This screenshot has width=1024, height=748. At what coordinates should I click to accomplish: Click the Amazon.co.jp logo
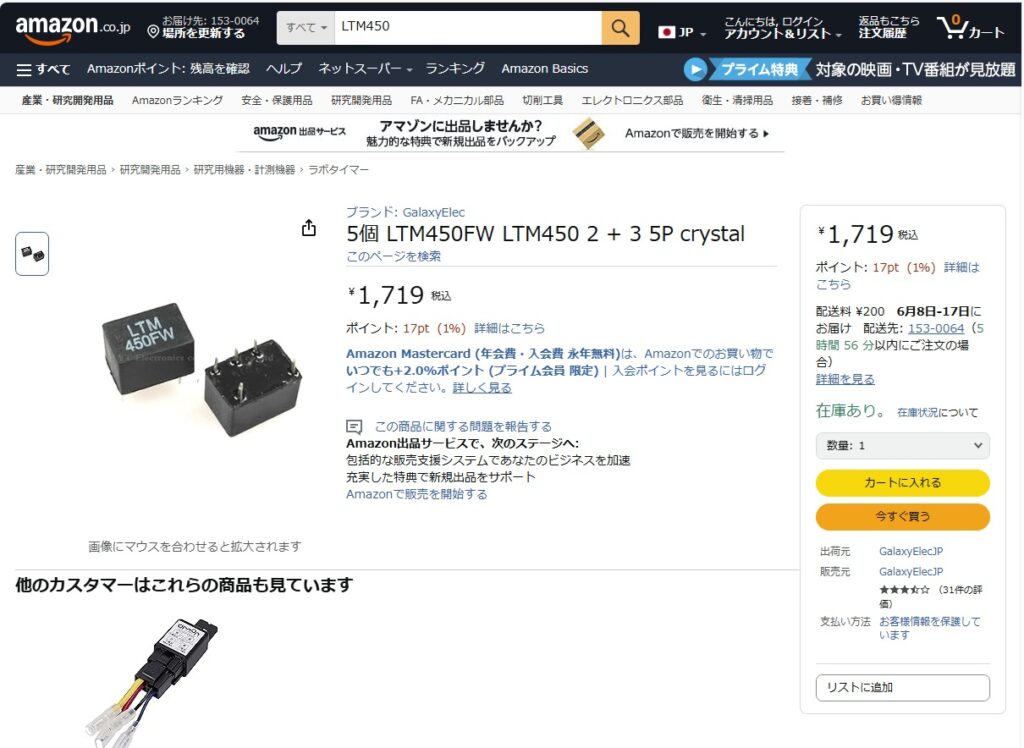tap(72, 28)
